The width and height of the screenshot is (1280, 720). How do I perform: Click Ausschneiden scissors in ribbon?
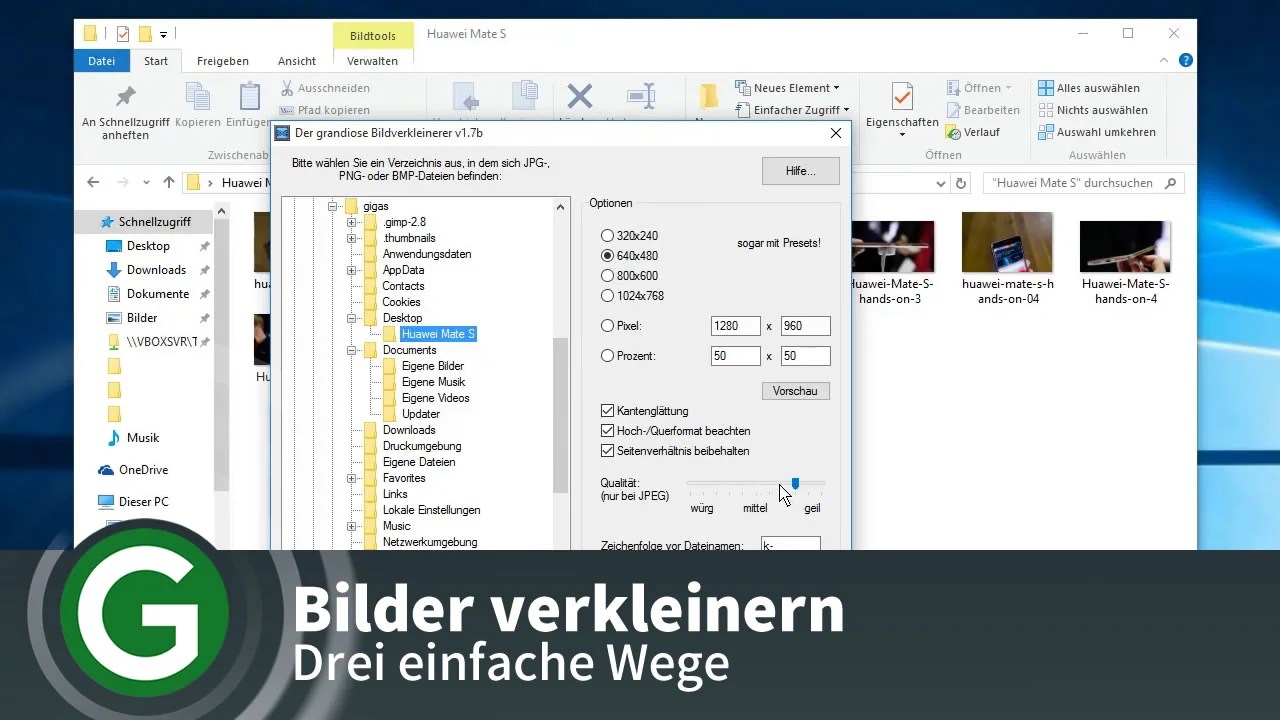pos(325,88)
